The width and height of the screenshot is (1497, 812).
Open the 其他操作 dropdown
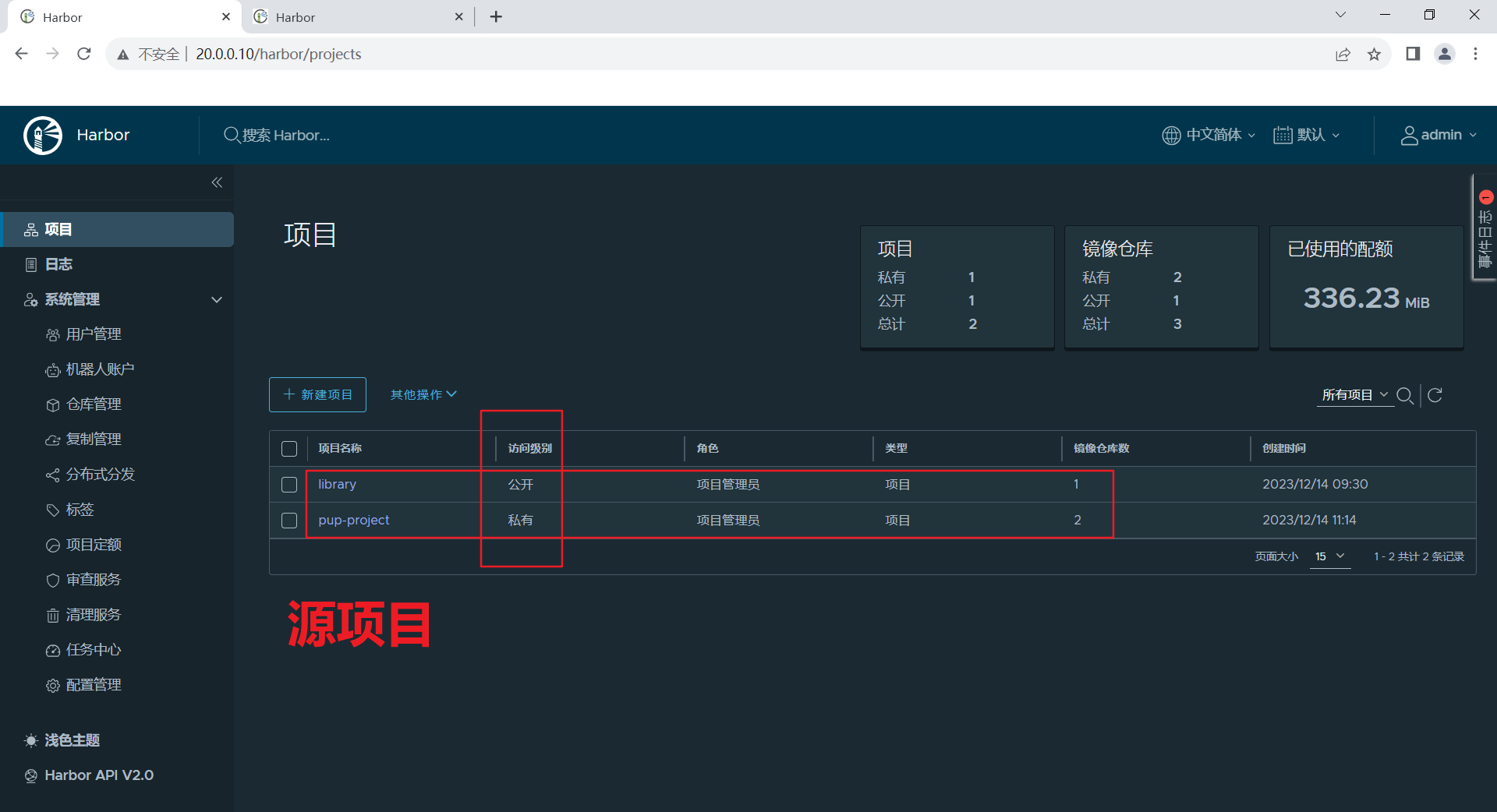pyautogui.click(x=423, y=395)
